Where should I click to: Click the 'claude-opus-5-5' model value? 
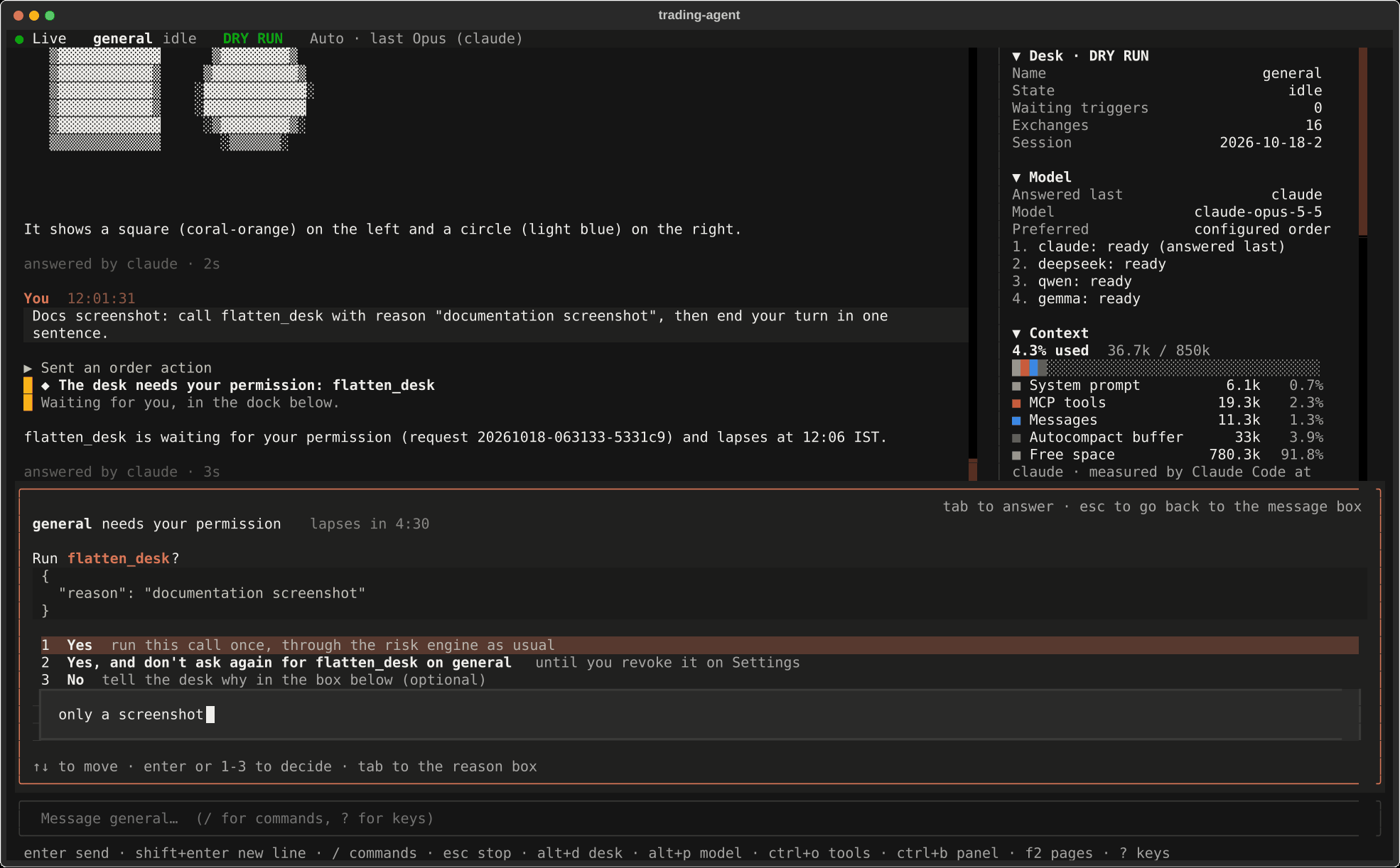coord(1258,212)
